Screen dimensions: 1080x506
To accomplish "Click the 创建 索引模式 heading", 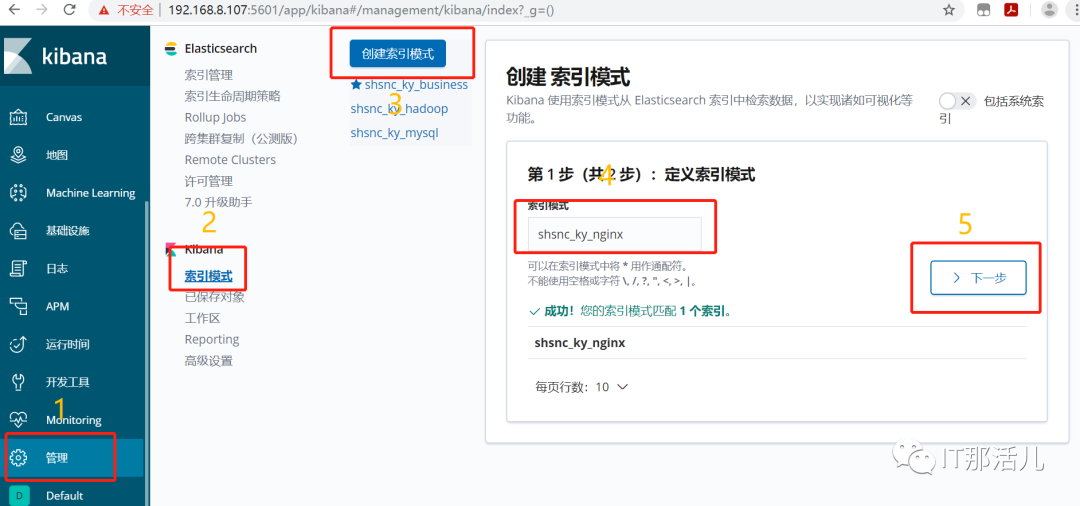I will pos(568,76).
